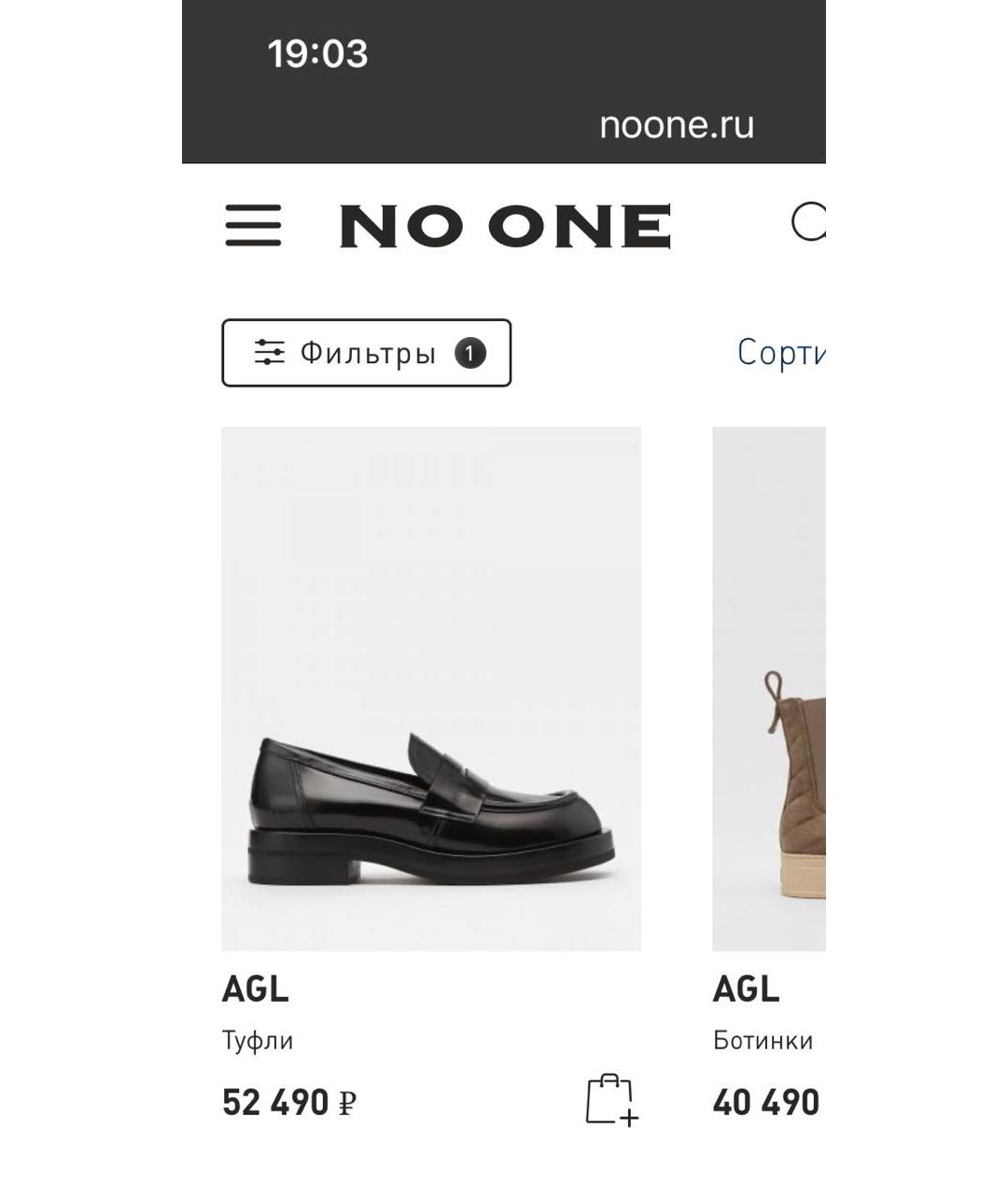Tap the noone.ru address bar
The width and height of the screenshot is (1008, 1195).
[x=676, y=125]
